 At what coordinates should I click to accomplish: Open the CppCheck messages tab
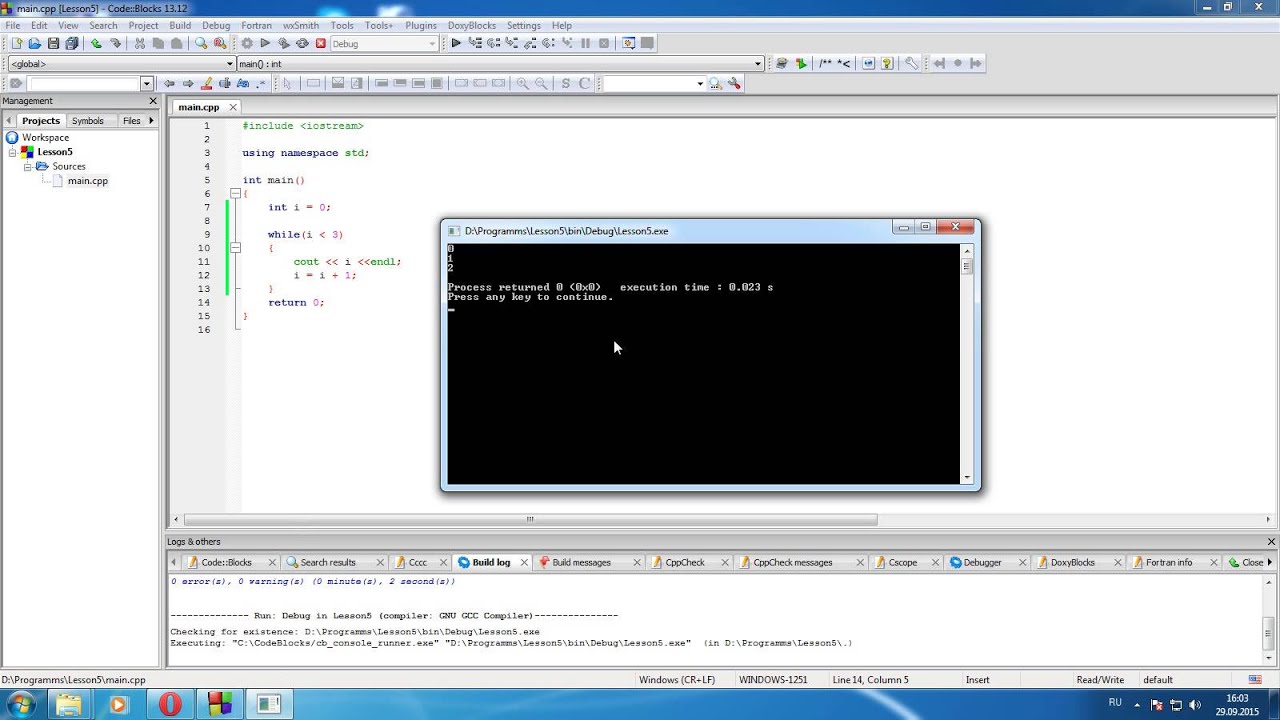pos(793,562)
